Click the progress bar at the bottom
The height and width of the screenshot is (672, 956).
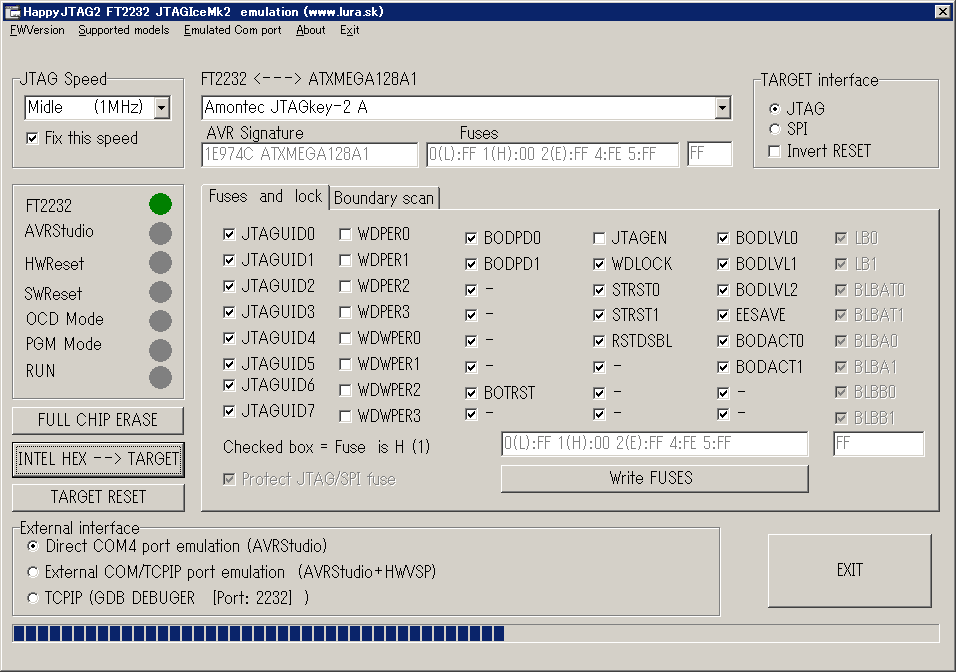point(476,634)
